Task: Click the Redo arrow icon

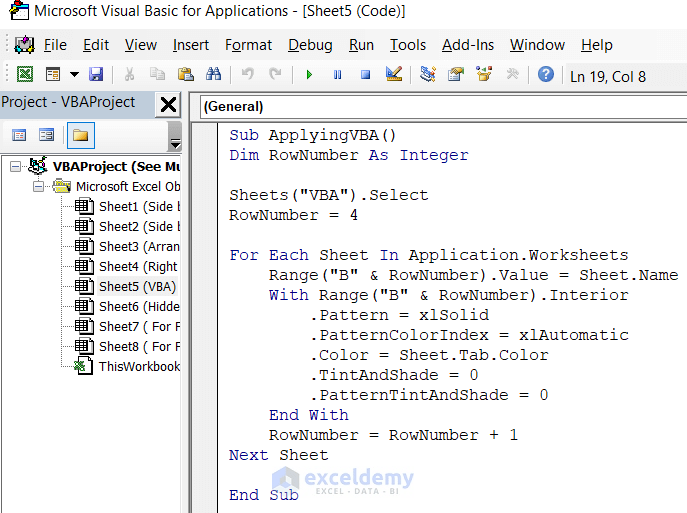Action: (x=275, y=74)
